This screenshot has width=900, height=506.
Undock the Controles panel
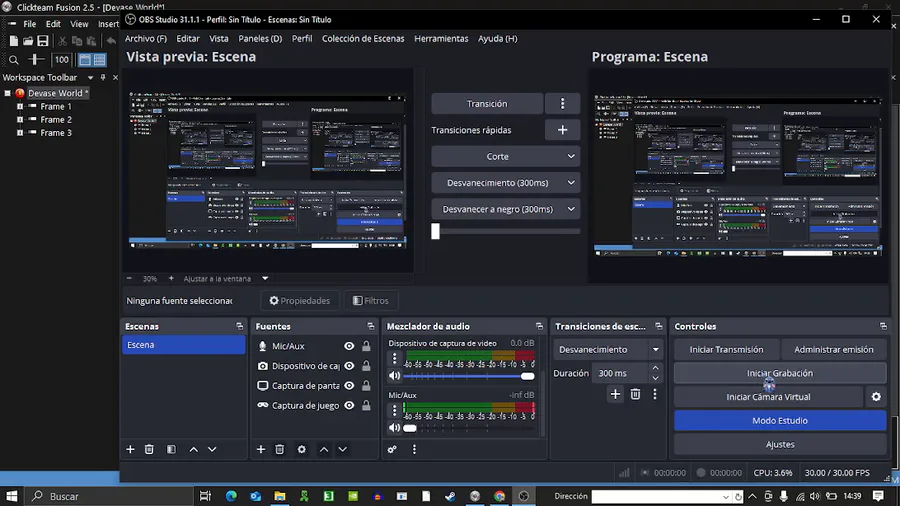[x=883, y=326]
